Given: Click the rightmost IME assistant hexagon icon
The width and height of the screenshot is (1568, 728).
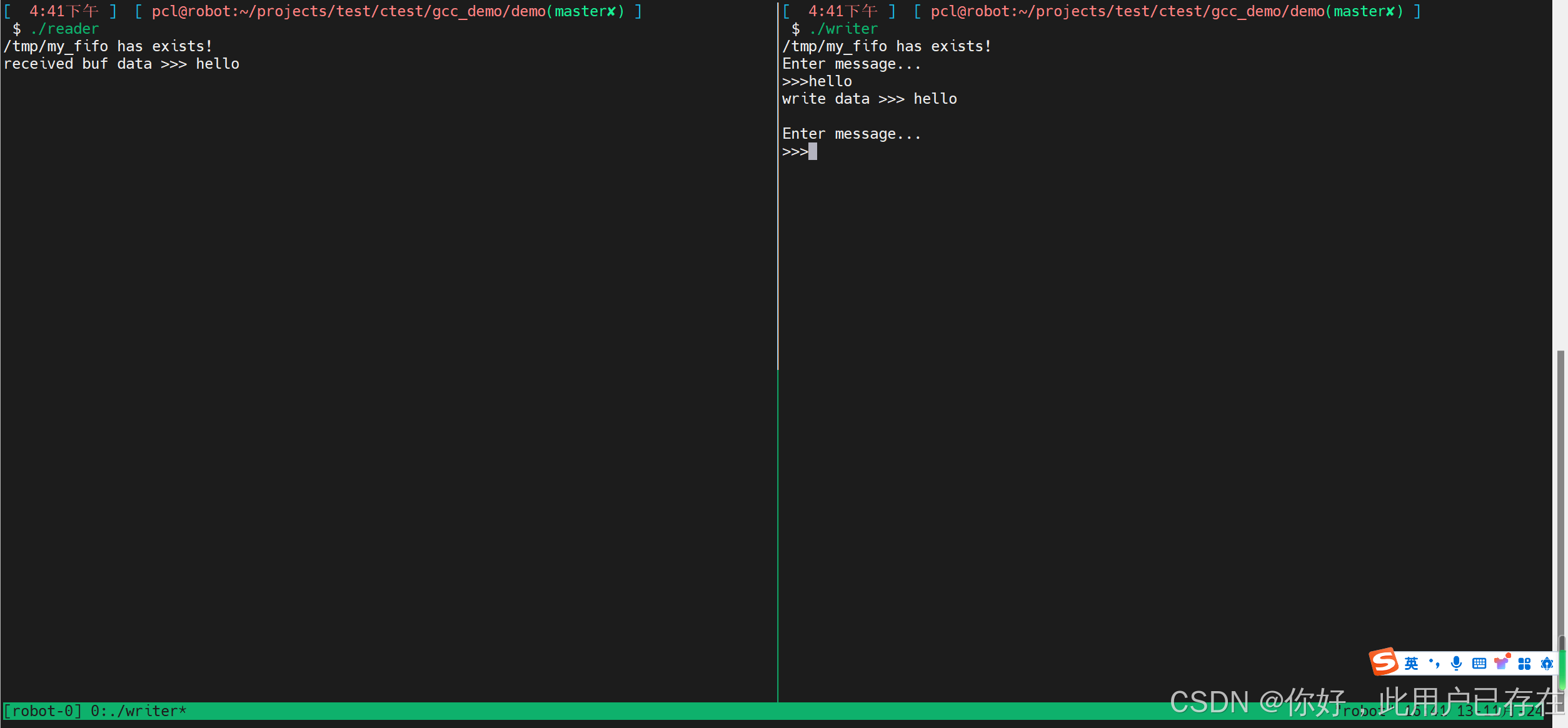Looking at the screenshot, I should (1547, 664).
